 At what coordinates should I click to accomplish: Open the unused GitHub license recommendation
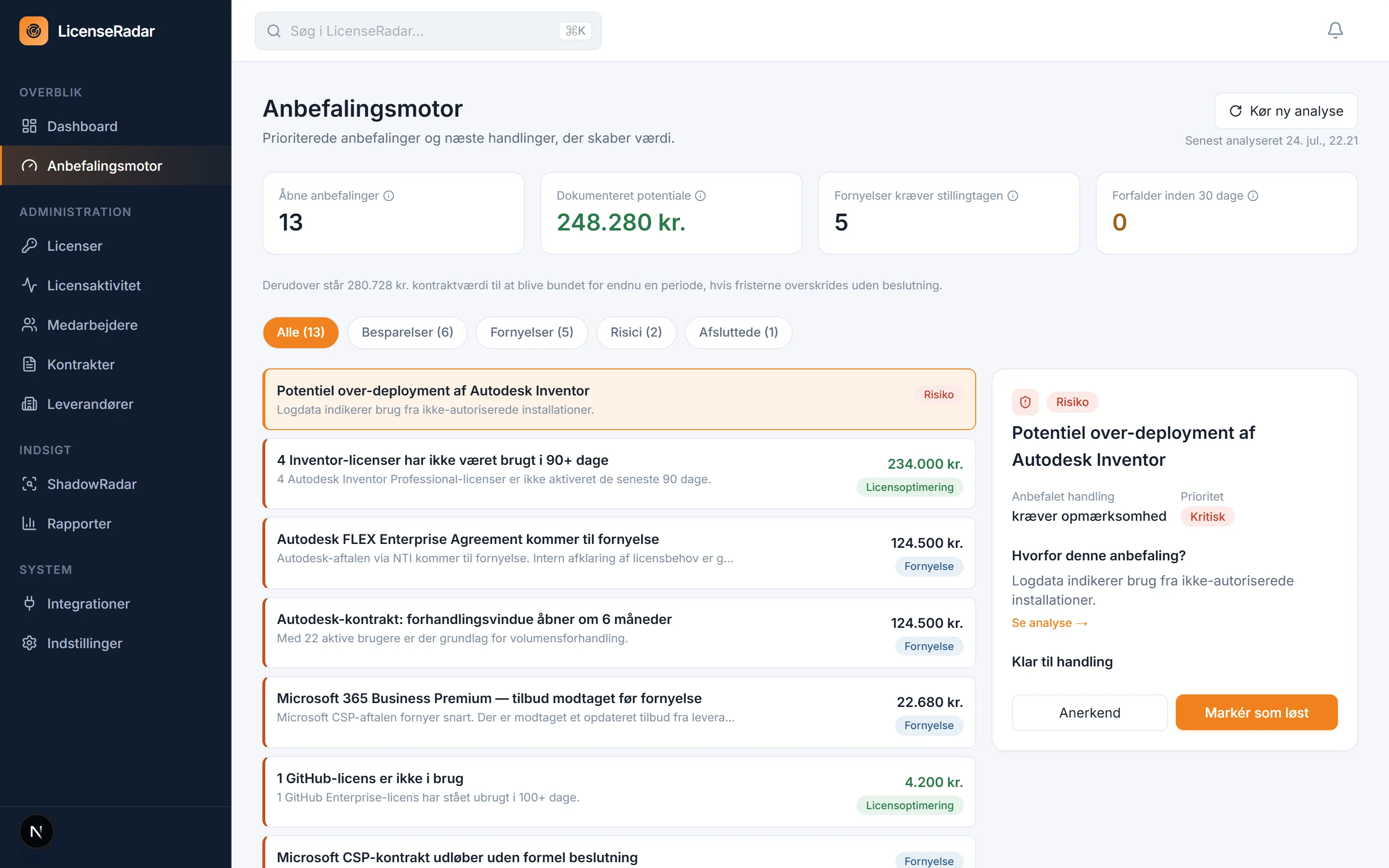[x=619, y=792]
